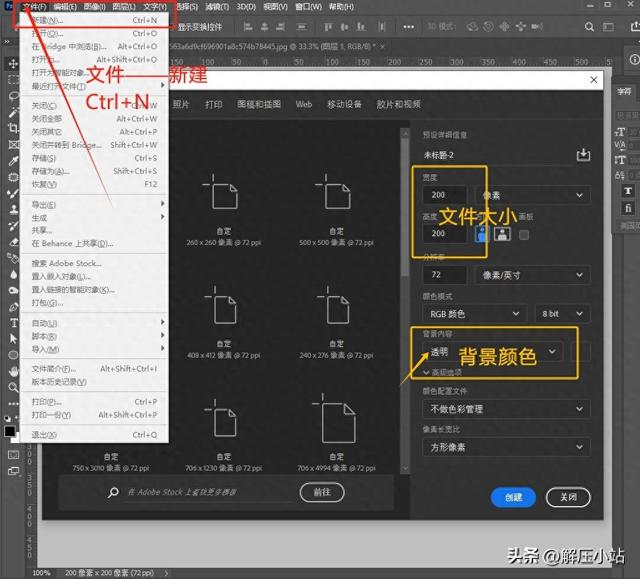
Task: Click the 创建 create button
Action: 513,497
